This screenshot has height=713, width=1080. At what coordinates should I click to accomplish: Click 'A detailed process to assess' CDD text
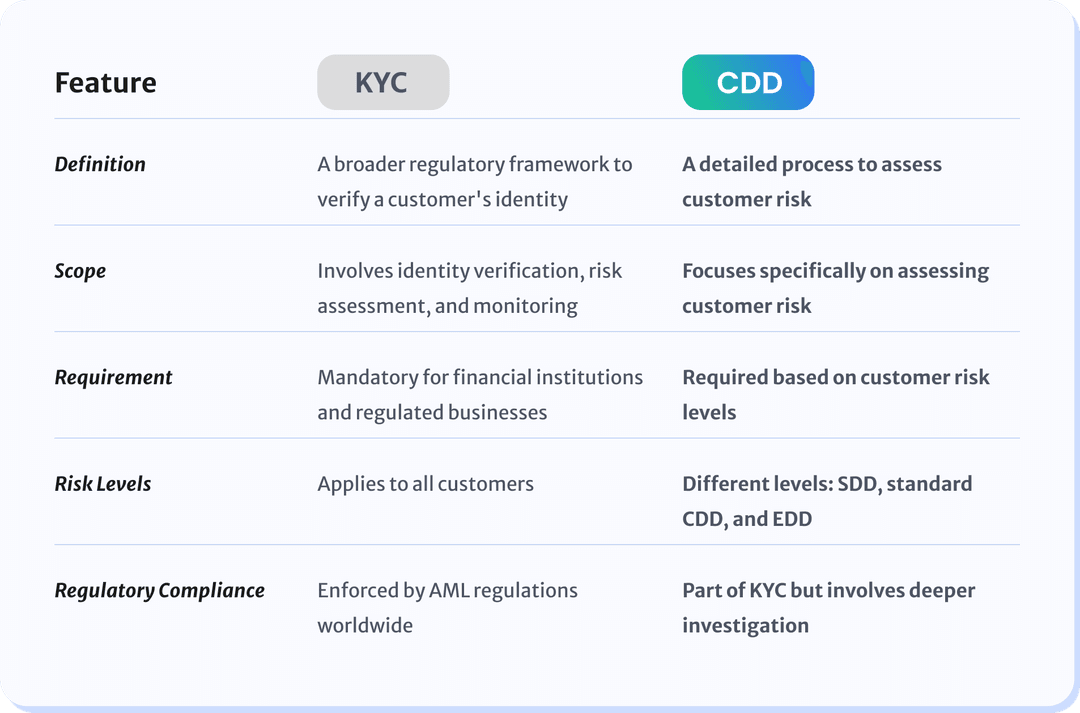coord(811,182)
